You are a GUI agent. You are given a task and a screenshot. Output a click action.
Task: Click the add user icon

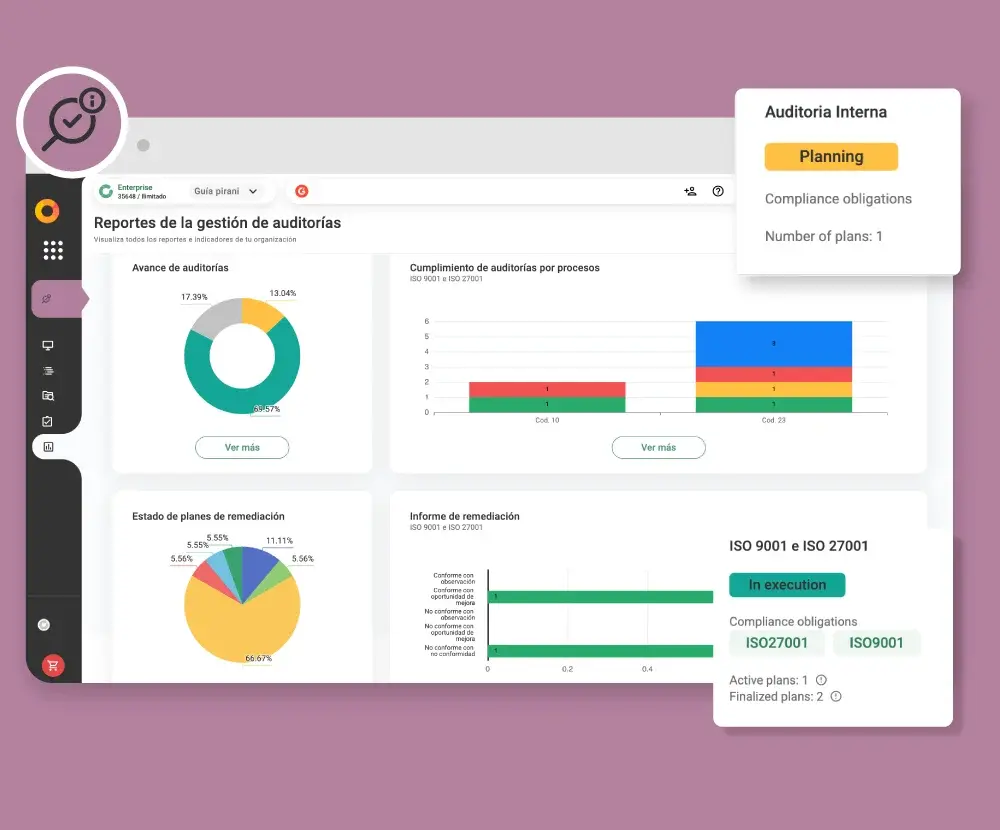[x=690, y=191]
